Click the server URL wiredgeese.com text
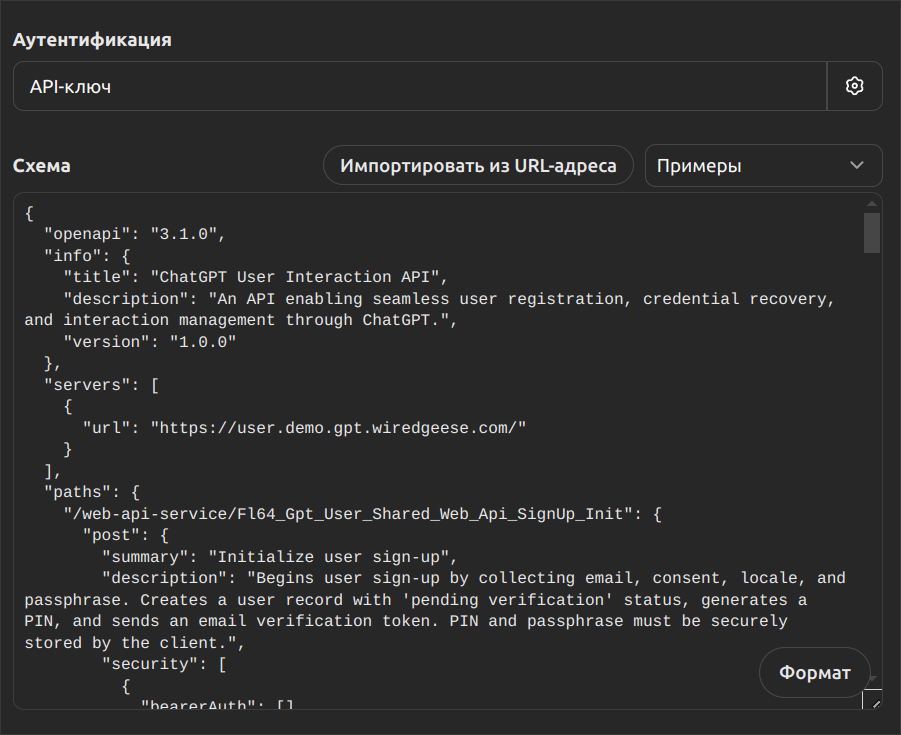 tap(338, 427)
